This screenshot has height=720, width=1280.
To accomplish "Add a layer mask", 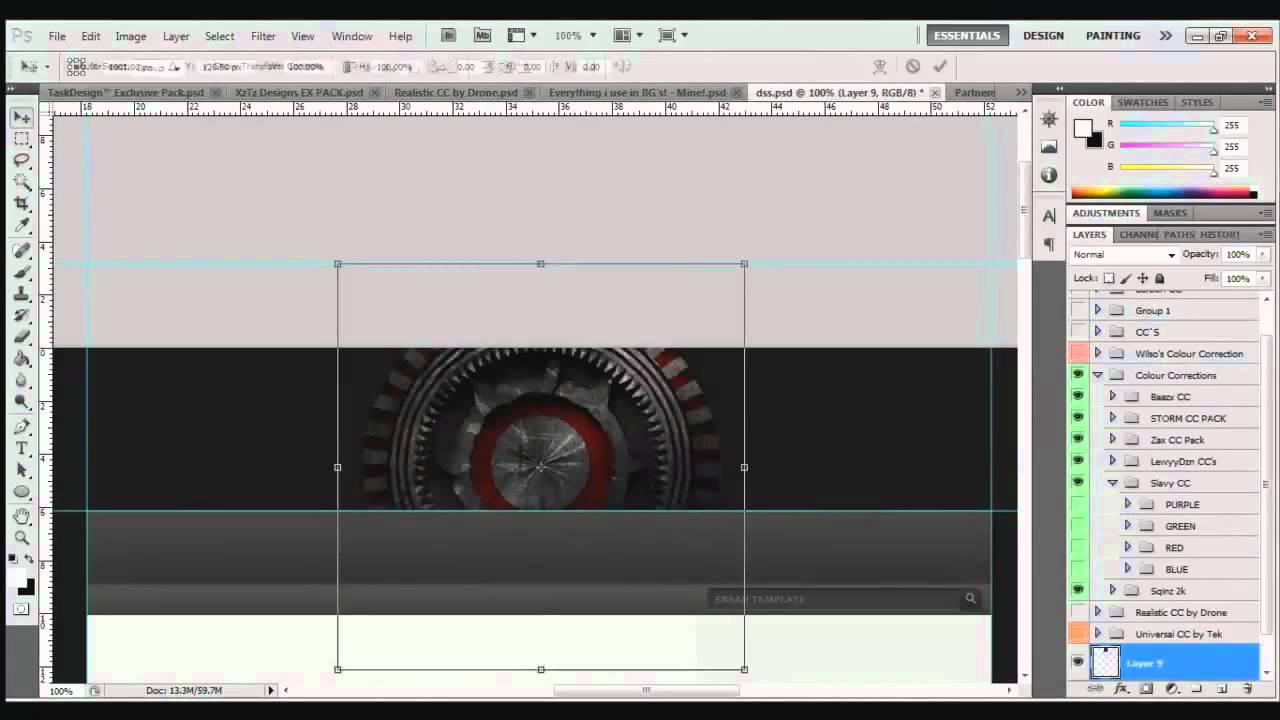I will pyautogui.click(x=1146, y=689).
